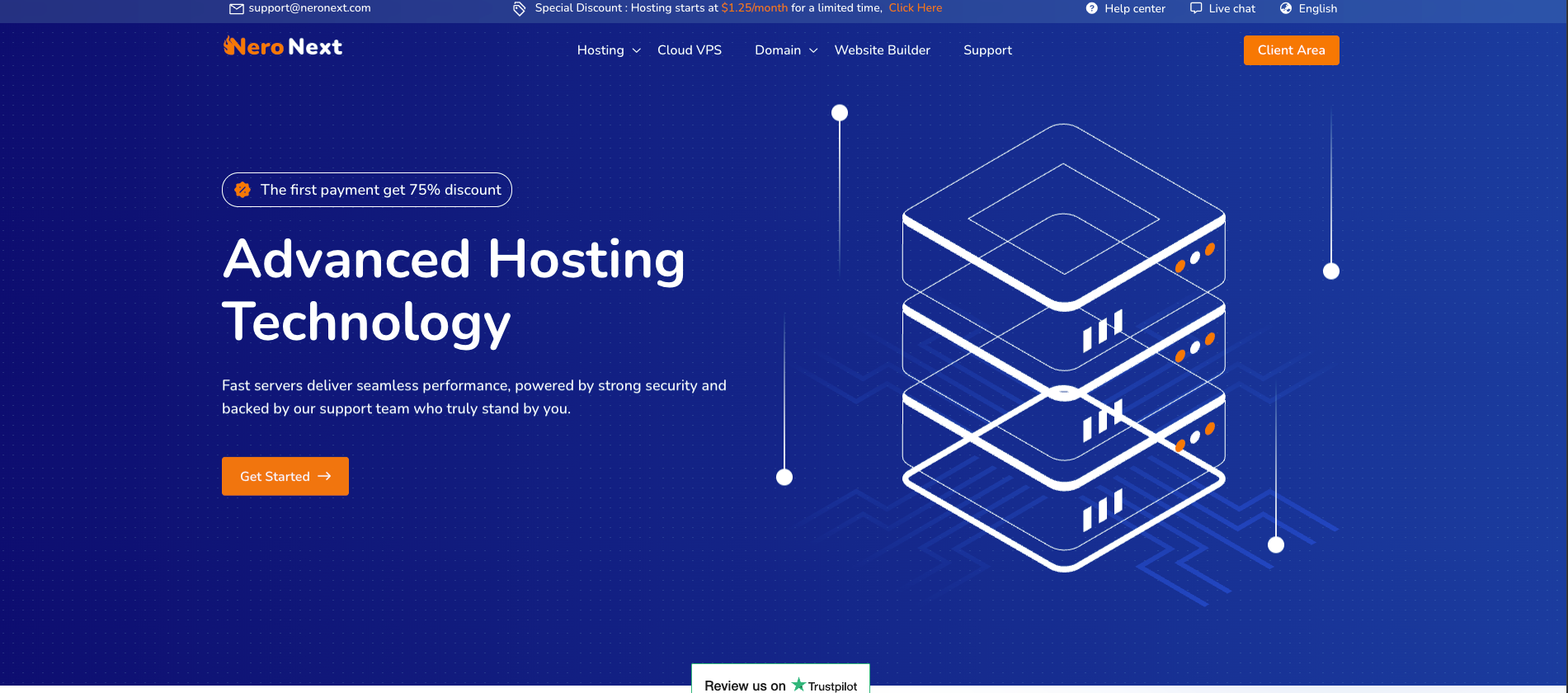
Task: Click the stacked servers illustration
Action: tap(1063, 346)
